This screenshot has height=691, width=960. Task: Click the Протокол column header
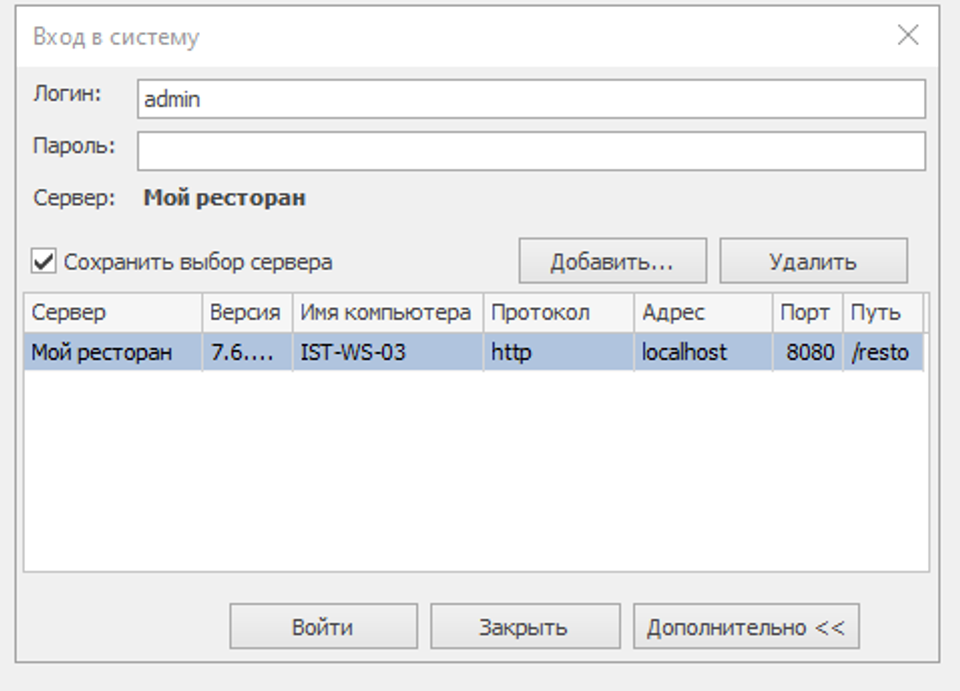557,312
